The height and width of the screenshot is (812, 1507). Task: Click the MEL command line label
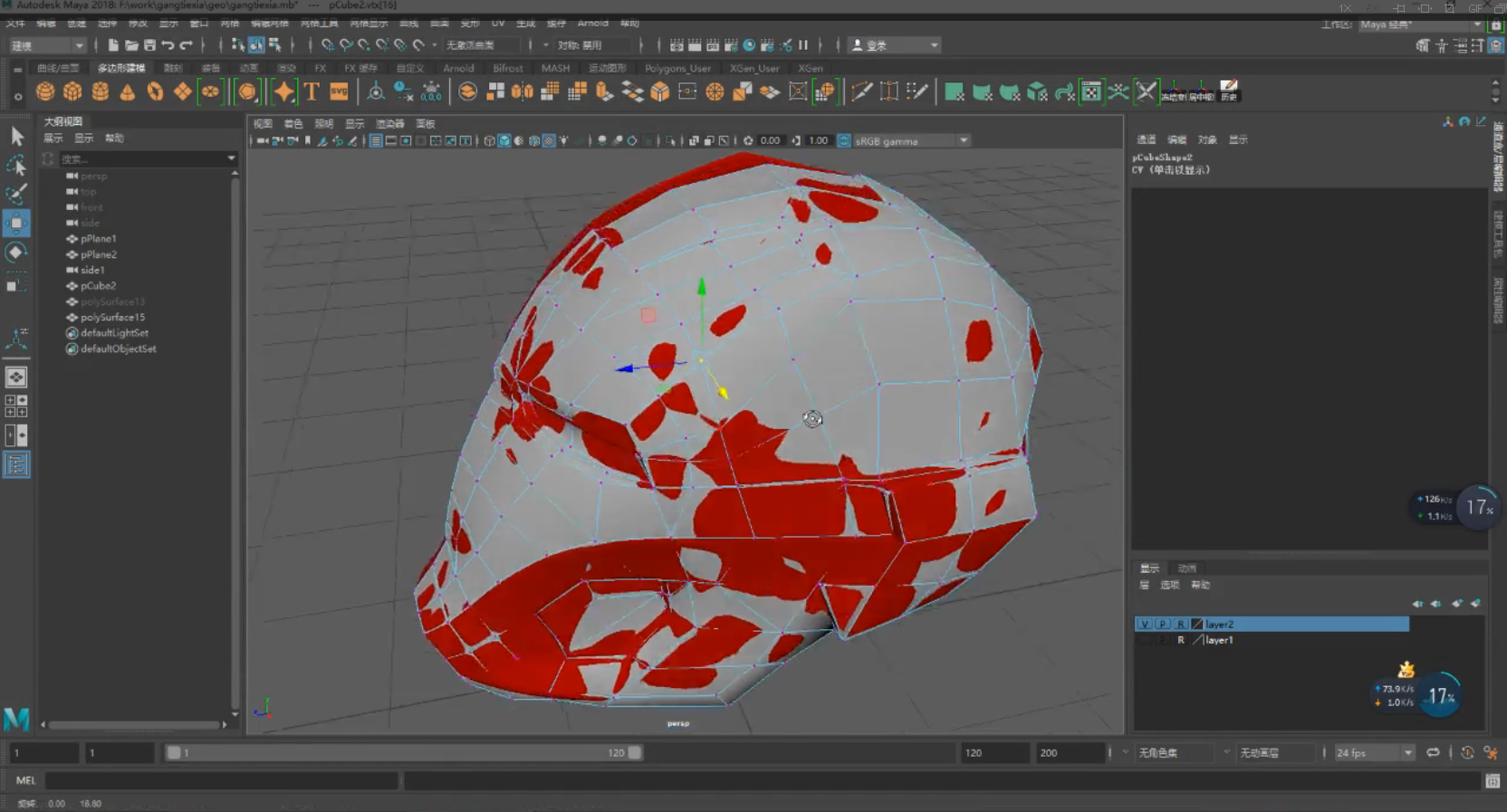point(25,780)
